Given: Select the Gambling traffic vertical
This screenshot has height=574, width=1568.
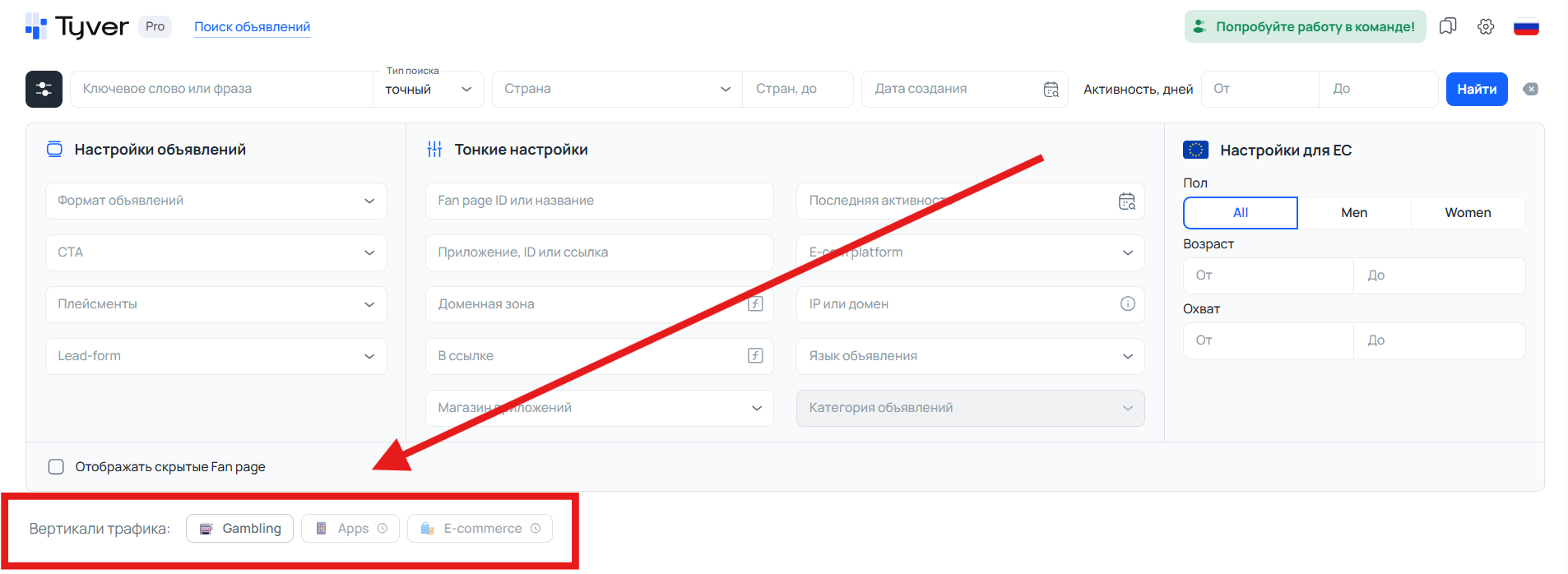Looking at the screenshot, I should [239, 528].
